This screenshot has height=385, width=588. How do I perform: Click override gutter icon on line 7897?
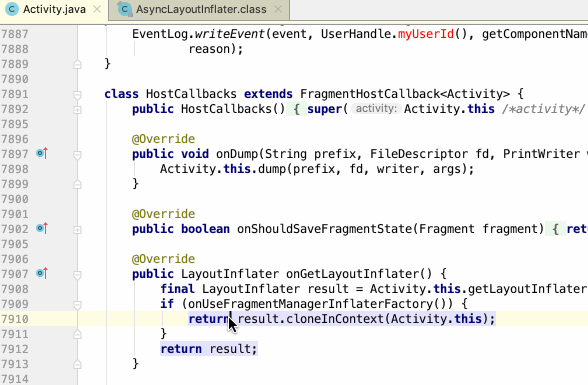point(42,153)
